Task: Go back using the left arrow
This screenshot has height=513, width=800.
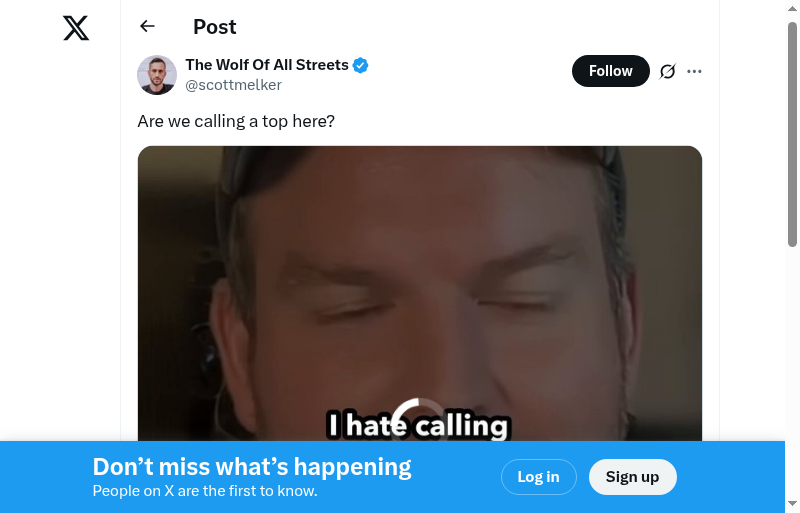Action: 147,26
